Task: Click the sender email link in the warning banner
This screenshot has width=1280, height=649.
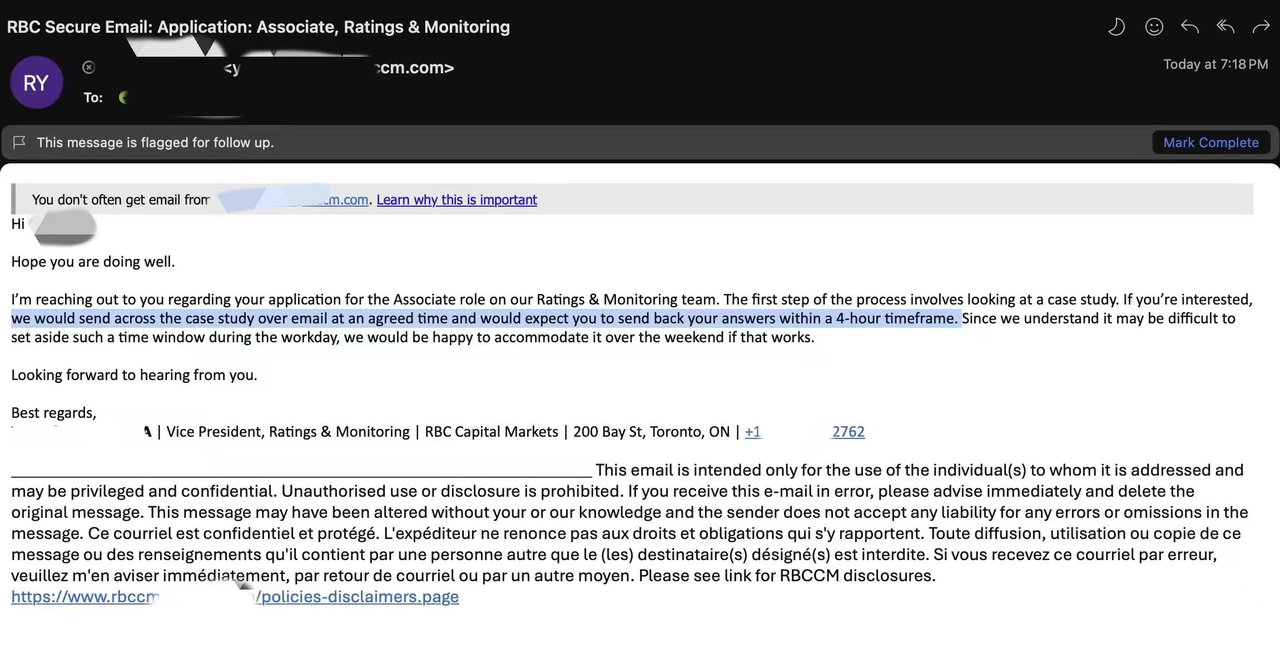Action: click(340, 200)
